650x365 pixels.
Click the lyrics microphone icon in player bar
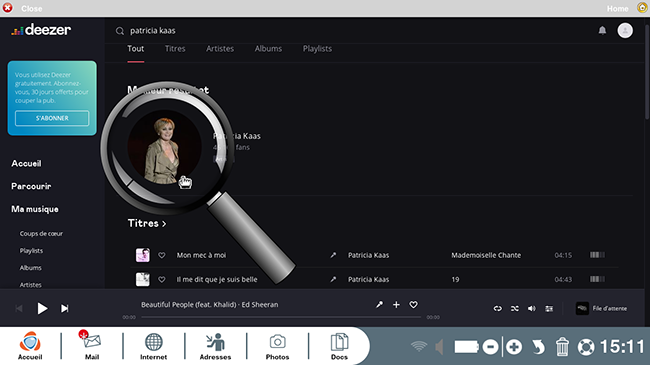379,304
